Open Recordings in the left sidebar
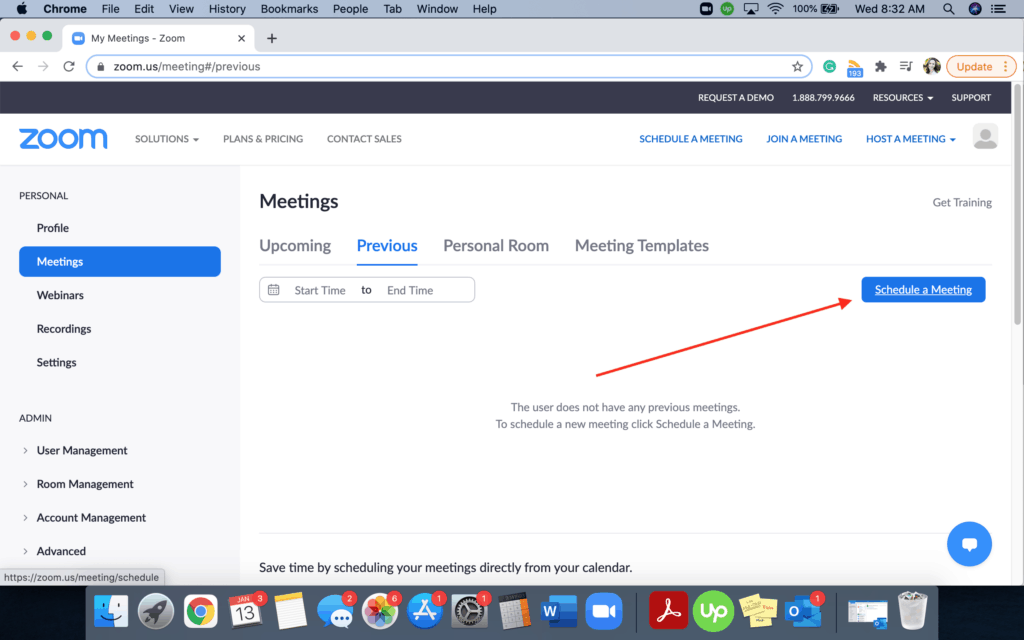This screenshot has height=640, width=1024. click(64, 329)
